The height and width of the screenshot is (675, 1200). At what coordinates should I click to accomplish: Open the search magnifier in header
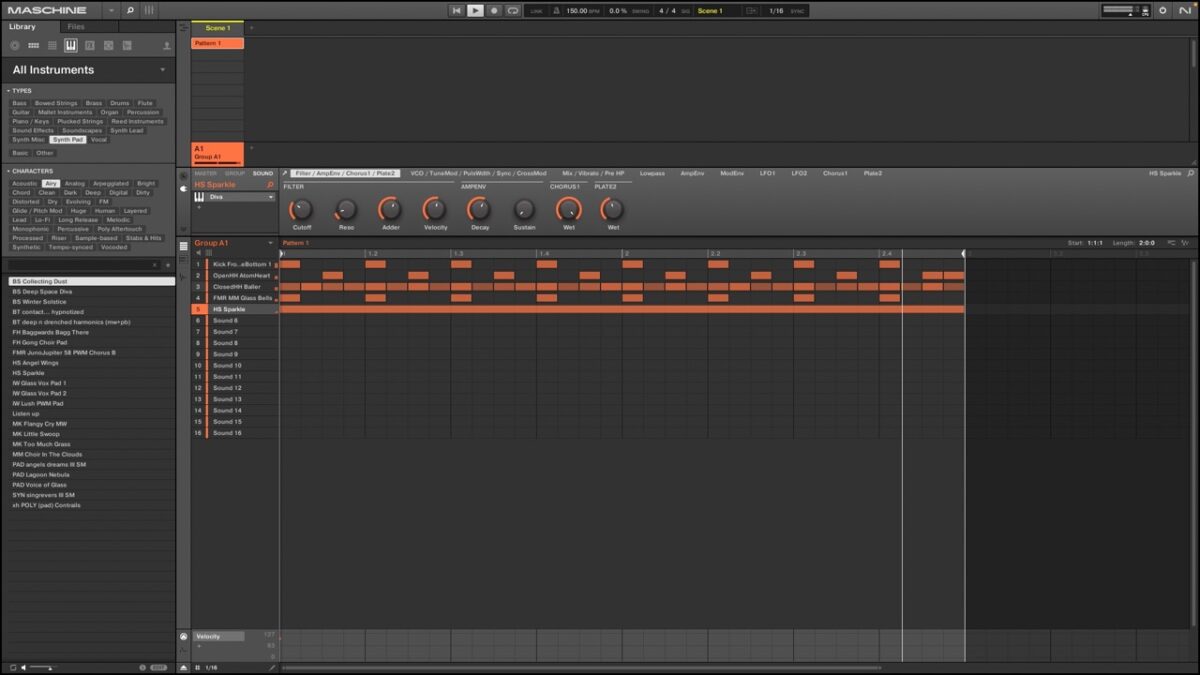coord(130,10)
